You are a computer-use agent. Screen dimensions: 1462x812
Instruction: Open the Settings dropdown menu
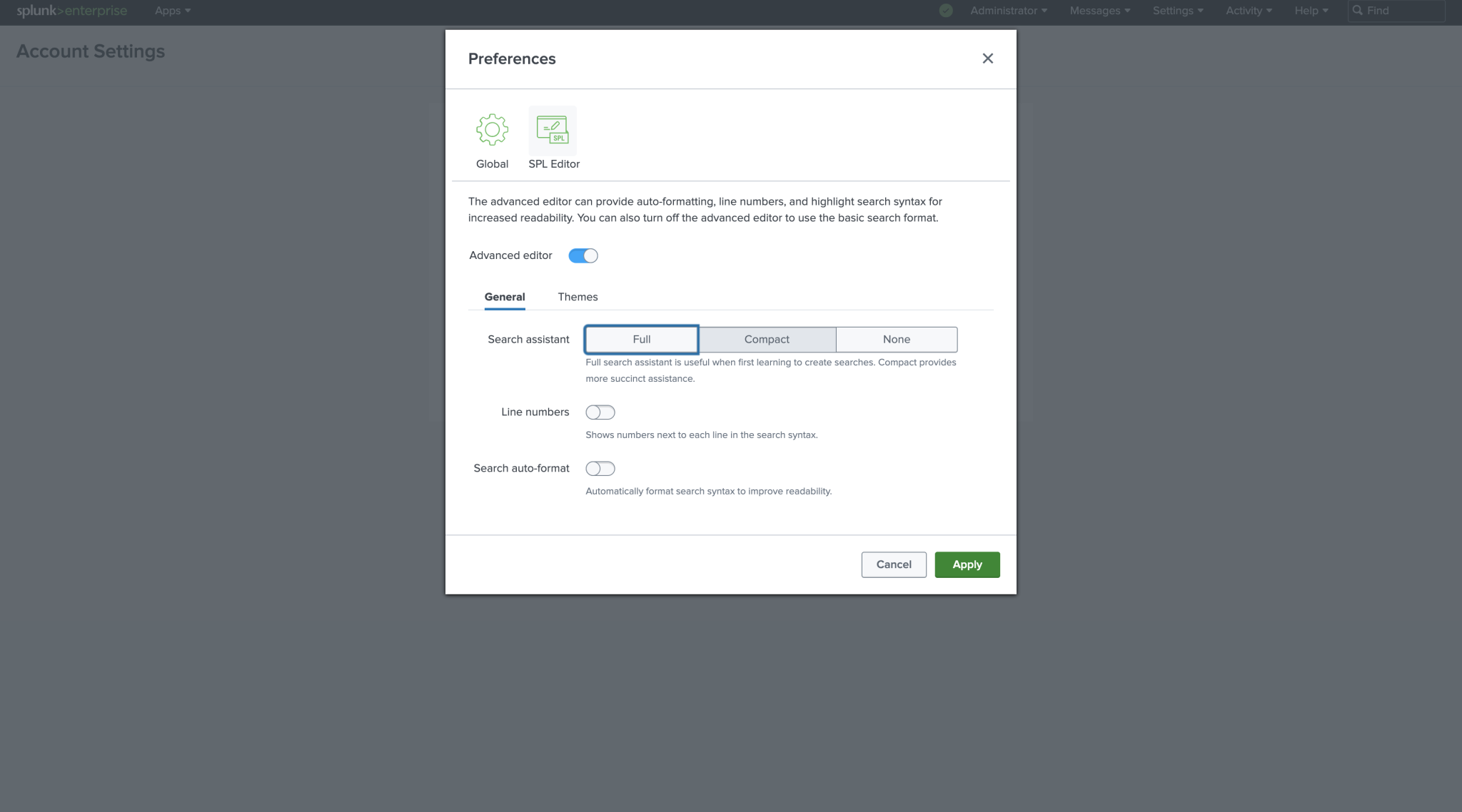[1176, 11]
